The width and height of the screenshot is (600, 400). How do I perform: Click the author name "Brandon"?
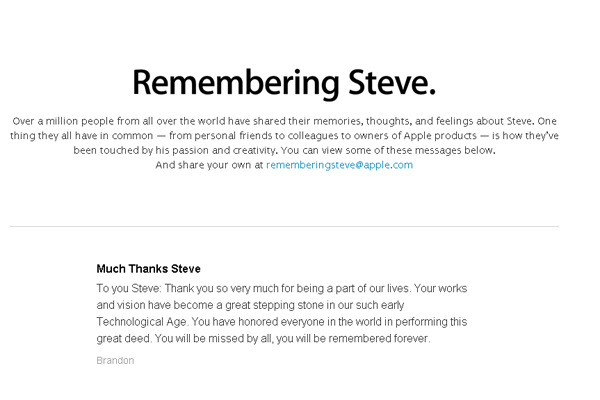(x=115, y=360)
